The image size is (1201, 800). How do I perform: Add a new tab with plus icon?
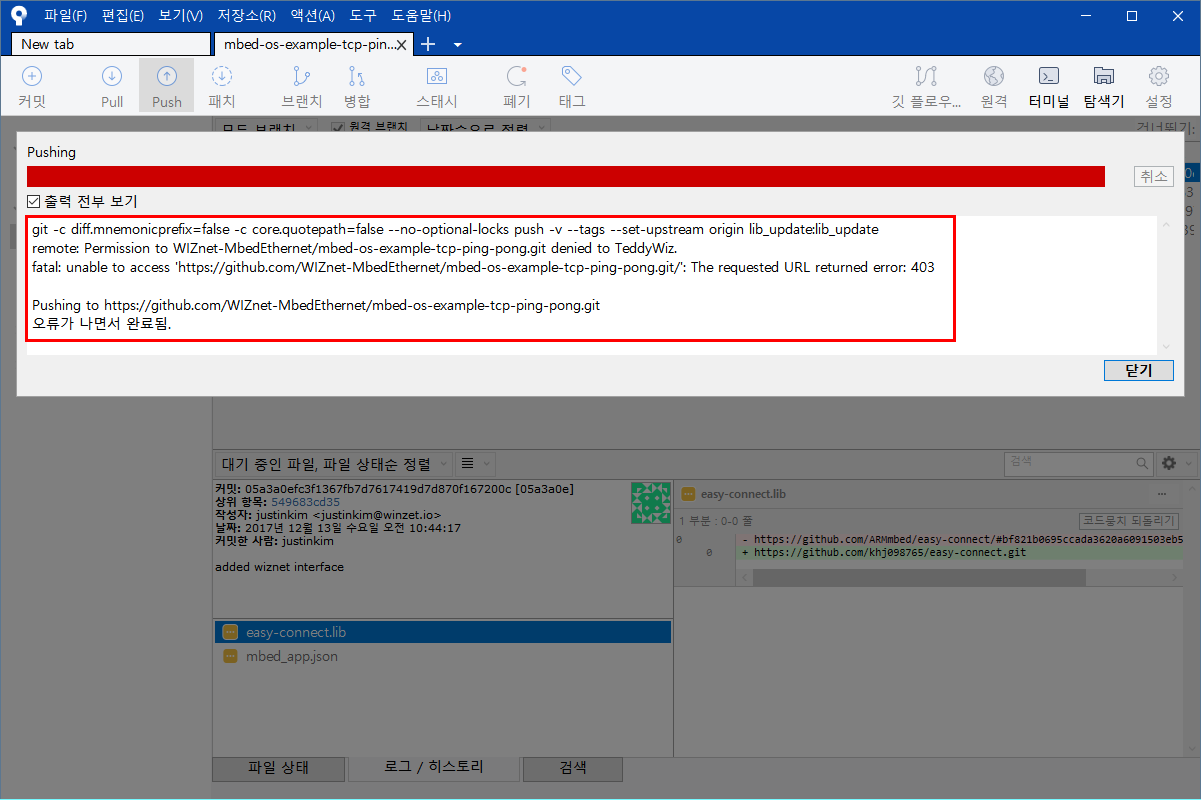428,44
